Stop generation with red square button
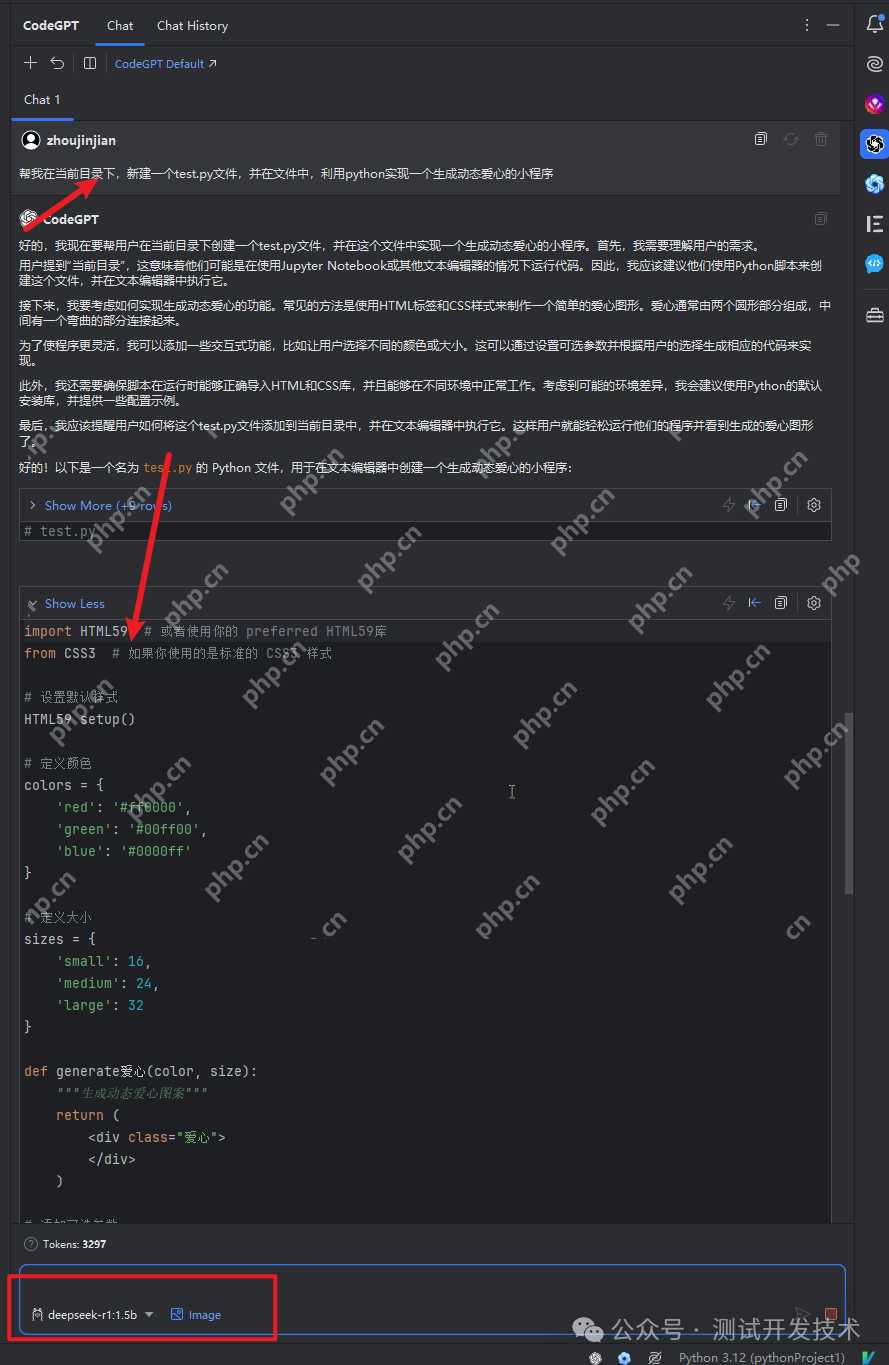889x1365 pixels. [830, 1314]
